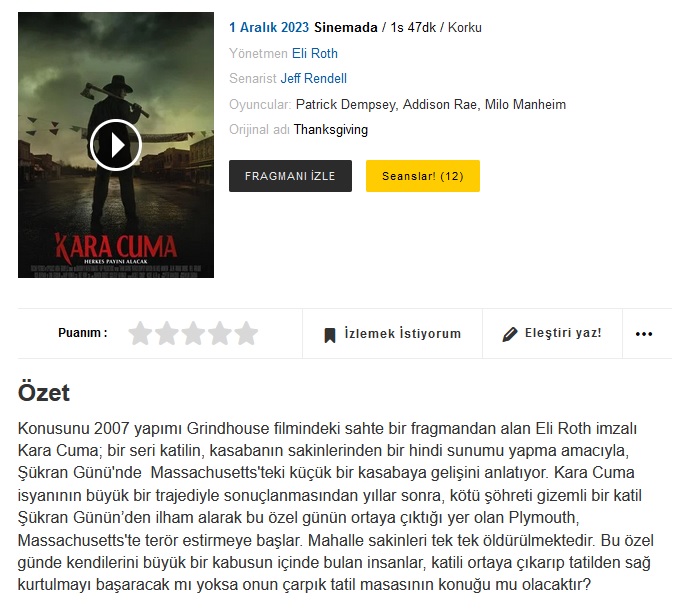Click the Korku genre label

coord(465,27)
